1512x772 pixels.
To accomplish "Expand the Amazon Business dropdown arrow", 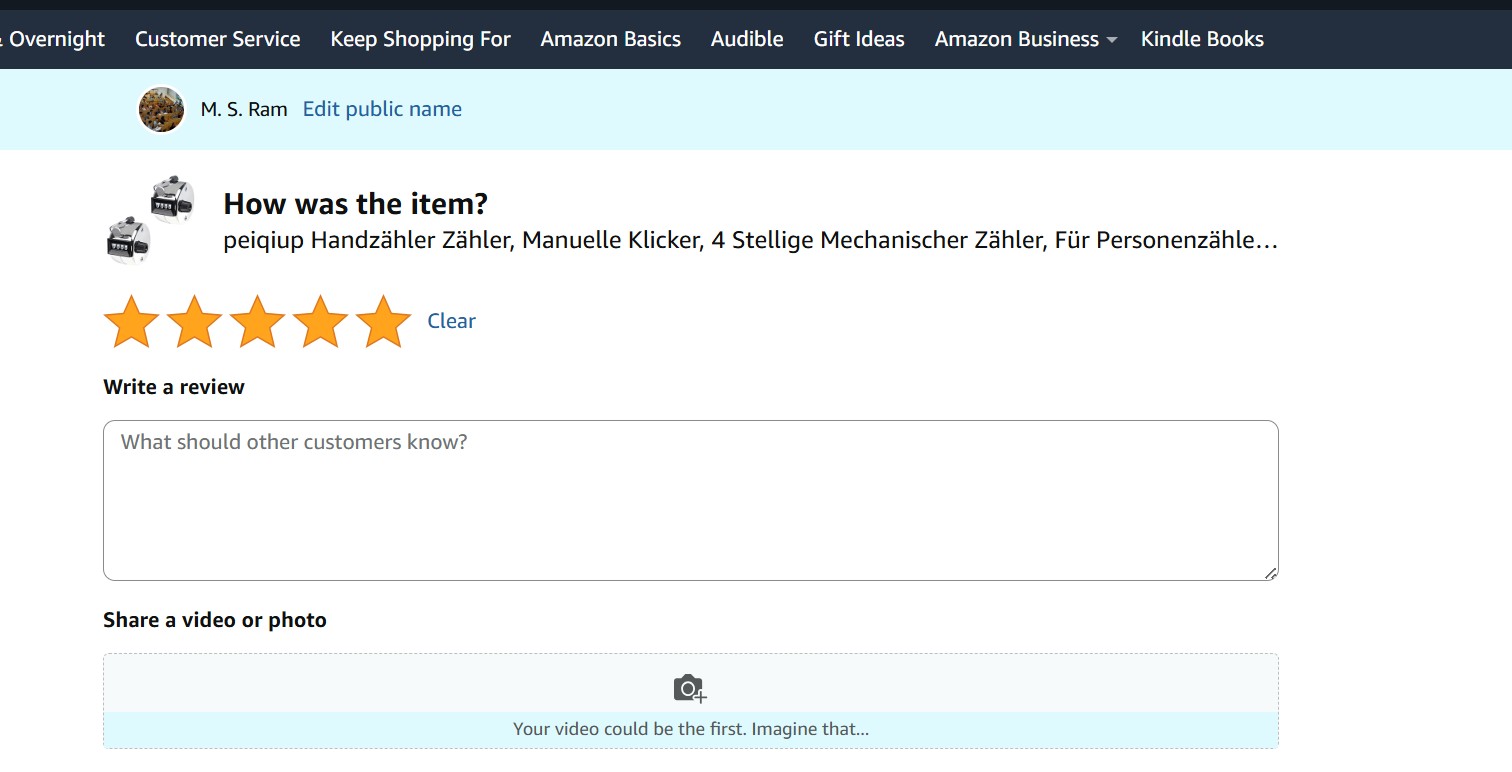I will [x=1111, y=40].
